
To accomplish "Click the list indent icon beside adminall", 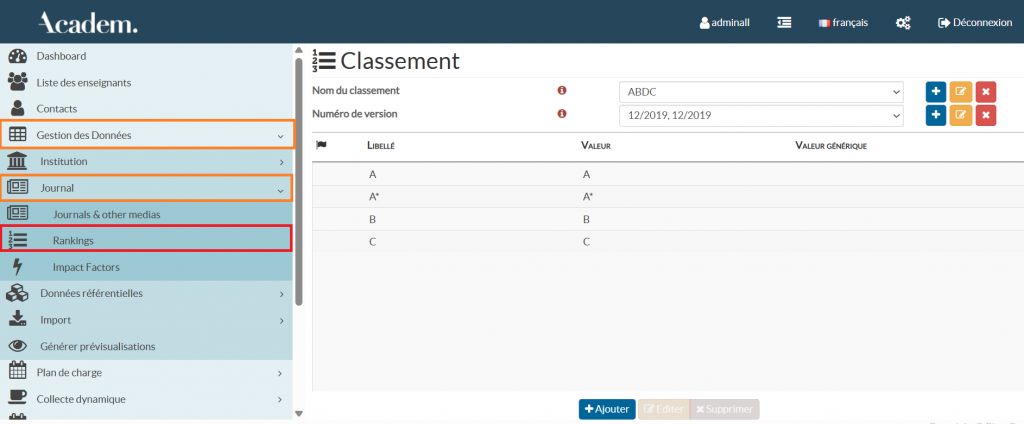I will tap(785, 23).
